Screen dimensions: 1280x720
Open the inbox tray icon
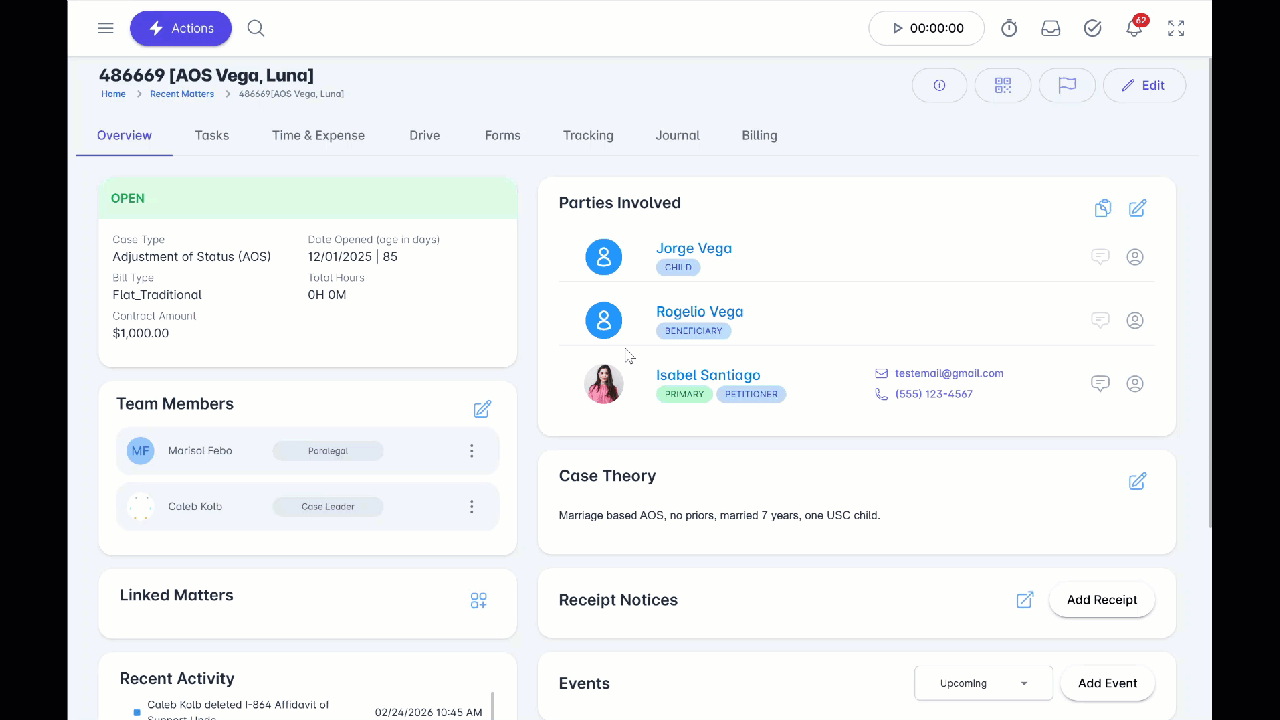(1050, 28)
